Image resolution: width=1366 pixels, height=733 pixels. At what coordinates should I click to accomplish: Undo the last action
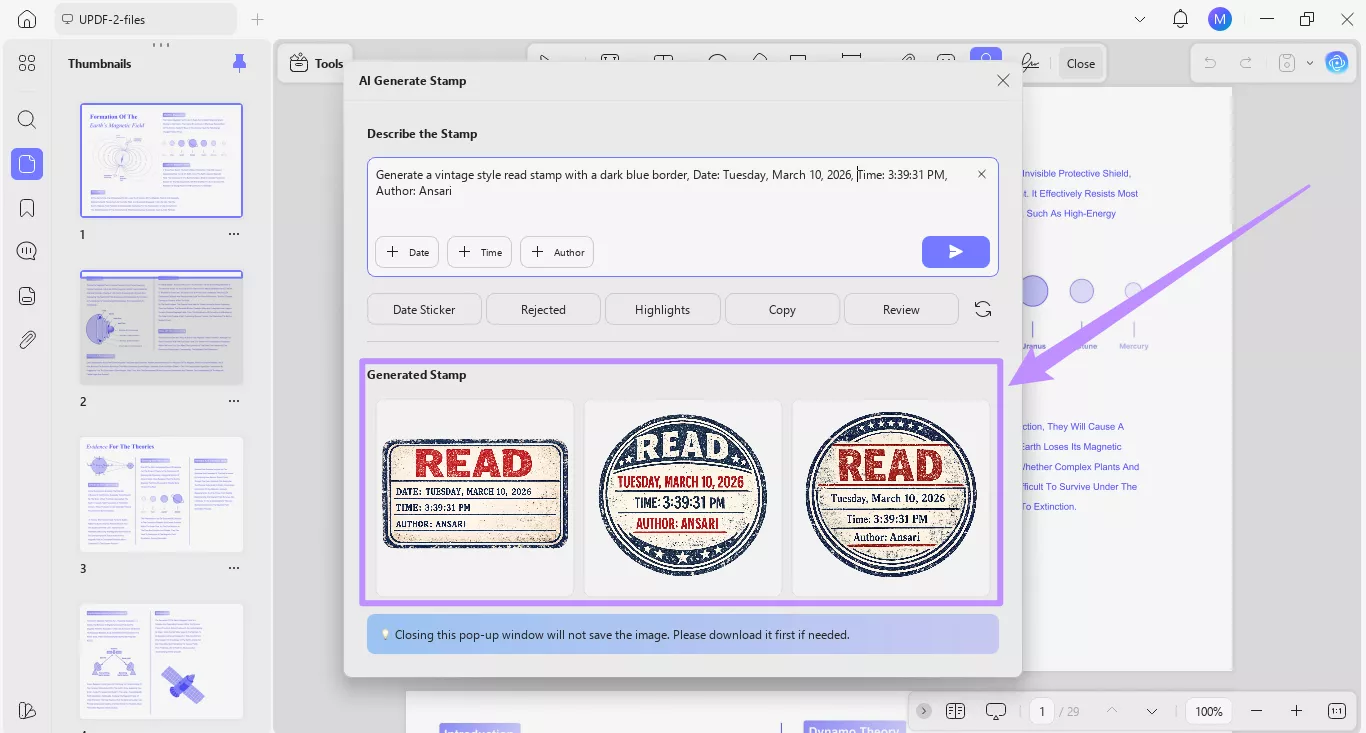pyautogui.click(x=1210, y=63)
